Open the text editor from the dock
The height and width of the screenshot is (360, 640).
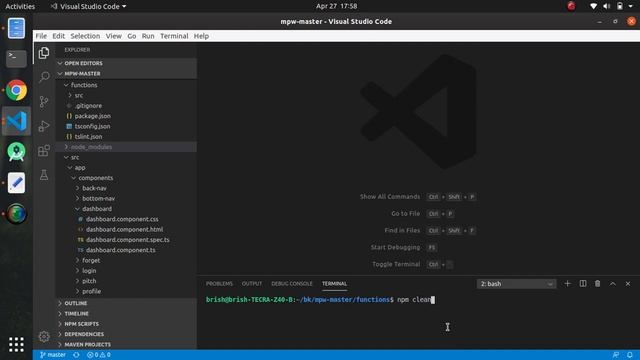tap(16, 183)
